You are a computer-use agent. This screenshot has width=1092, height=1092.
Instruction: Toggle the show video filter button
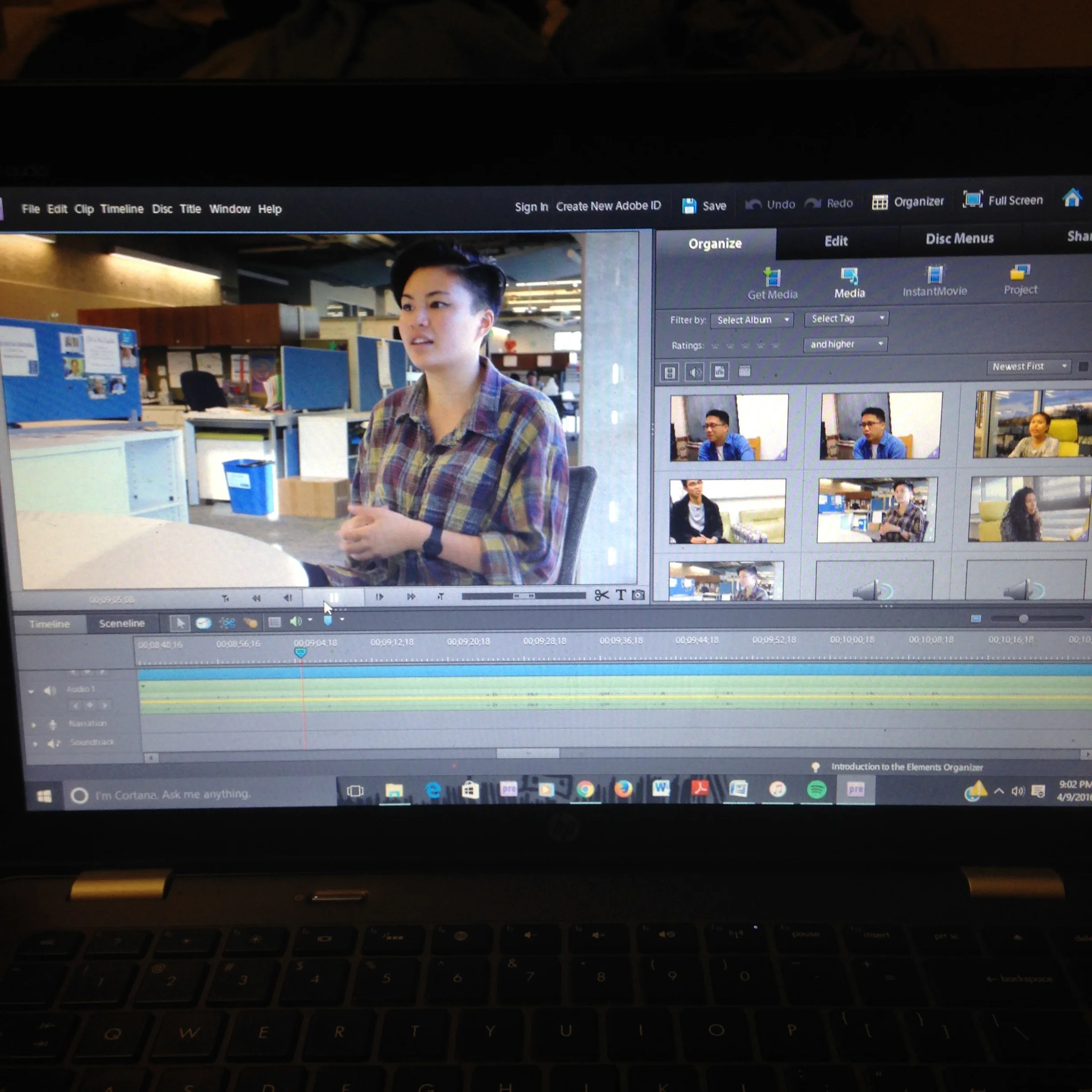[670, 372]
